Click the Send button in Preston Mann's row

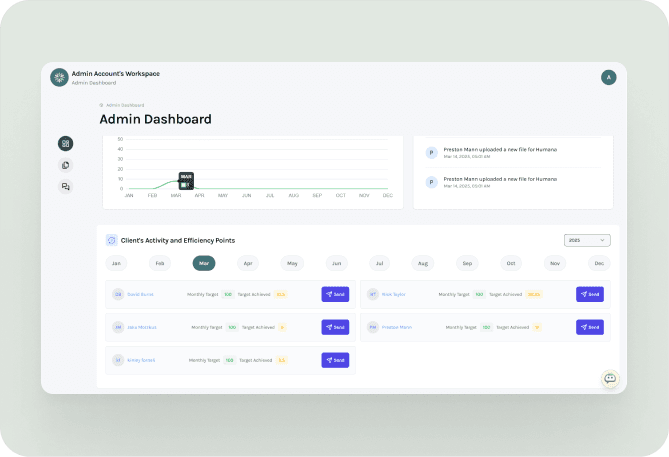[590, 327]
